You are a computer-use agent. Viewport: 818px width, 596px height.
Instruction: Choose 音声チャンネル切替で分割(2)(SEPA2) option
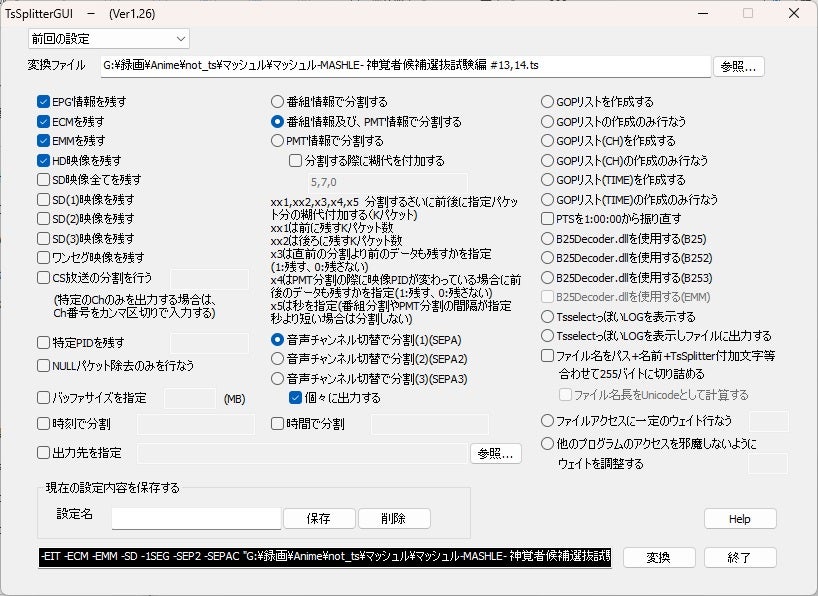[277, 359]
